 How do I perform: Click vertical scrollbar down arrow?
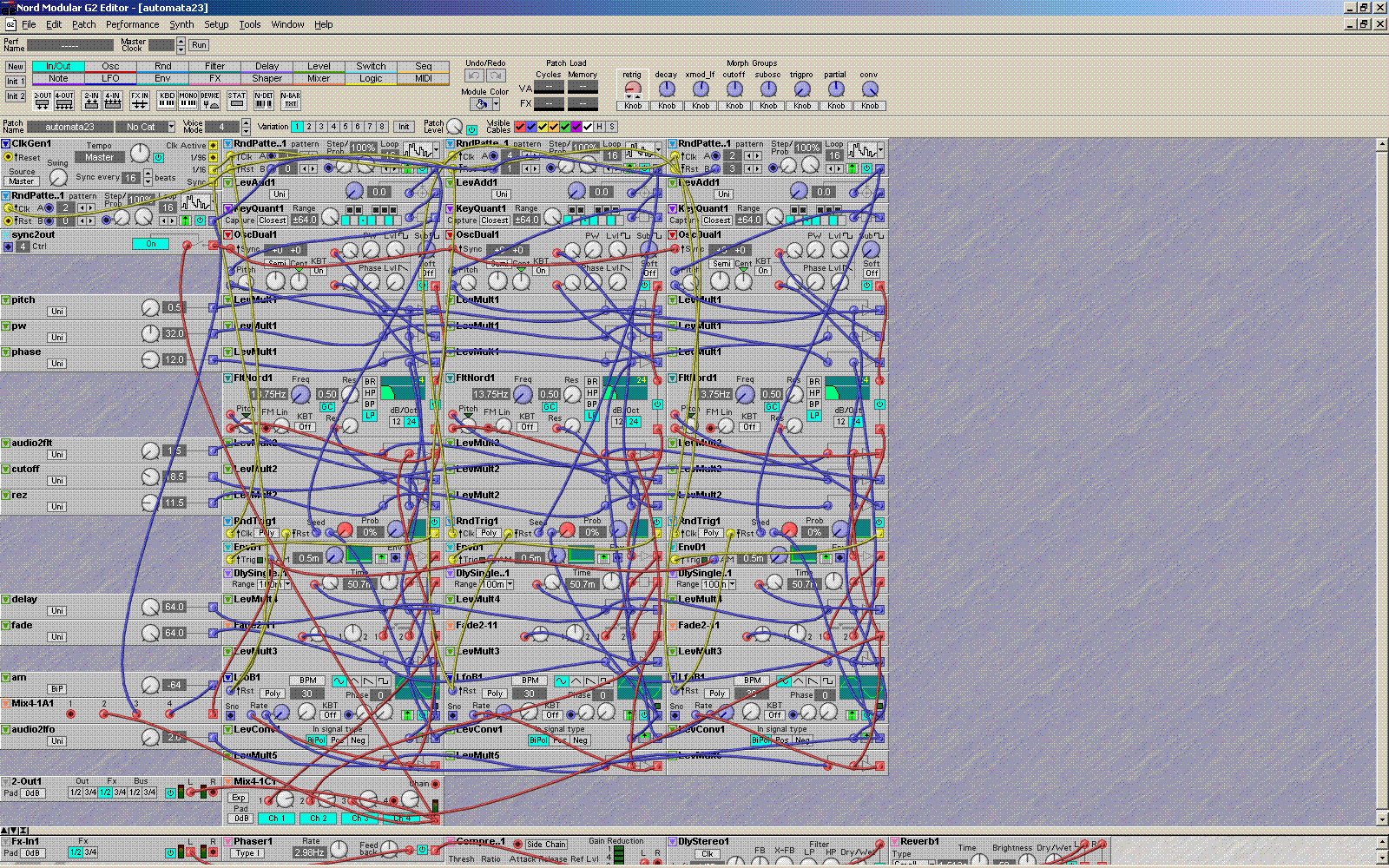(x=1382, y=819)
